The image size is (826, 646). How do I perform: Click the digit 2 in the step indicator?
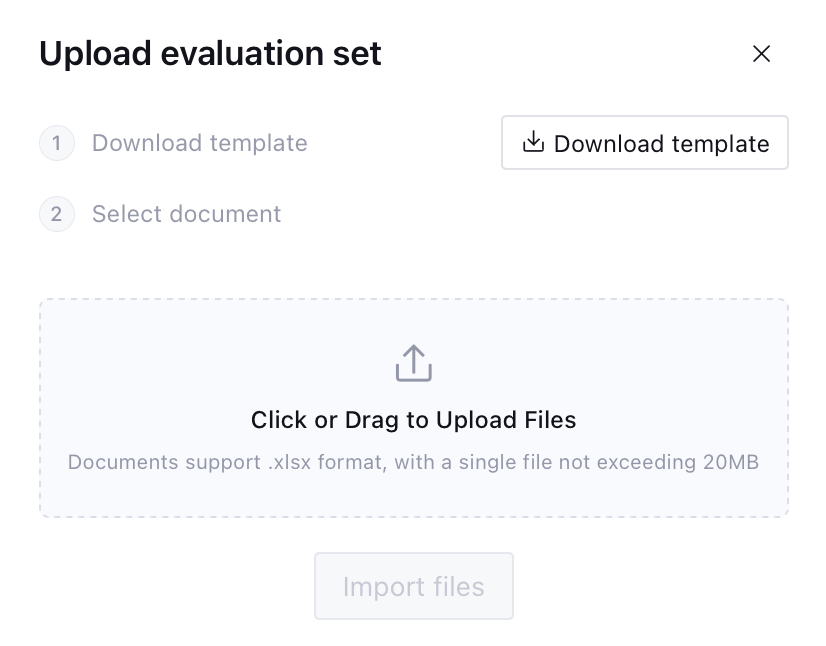click(57, 214)
